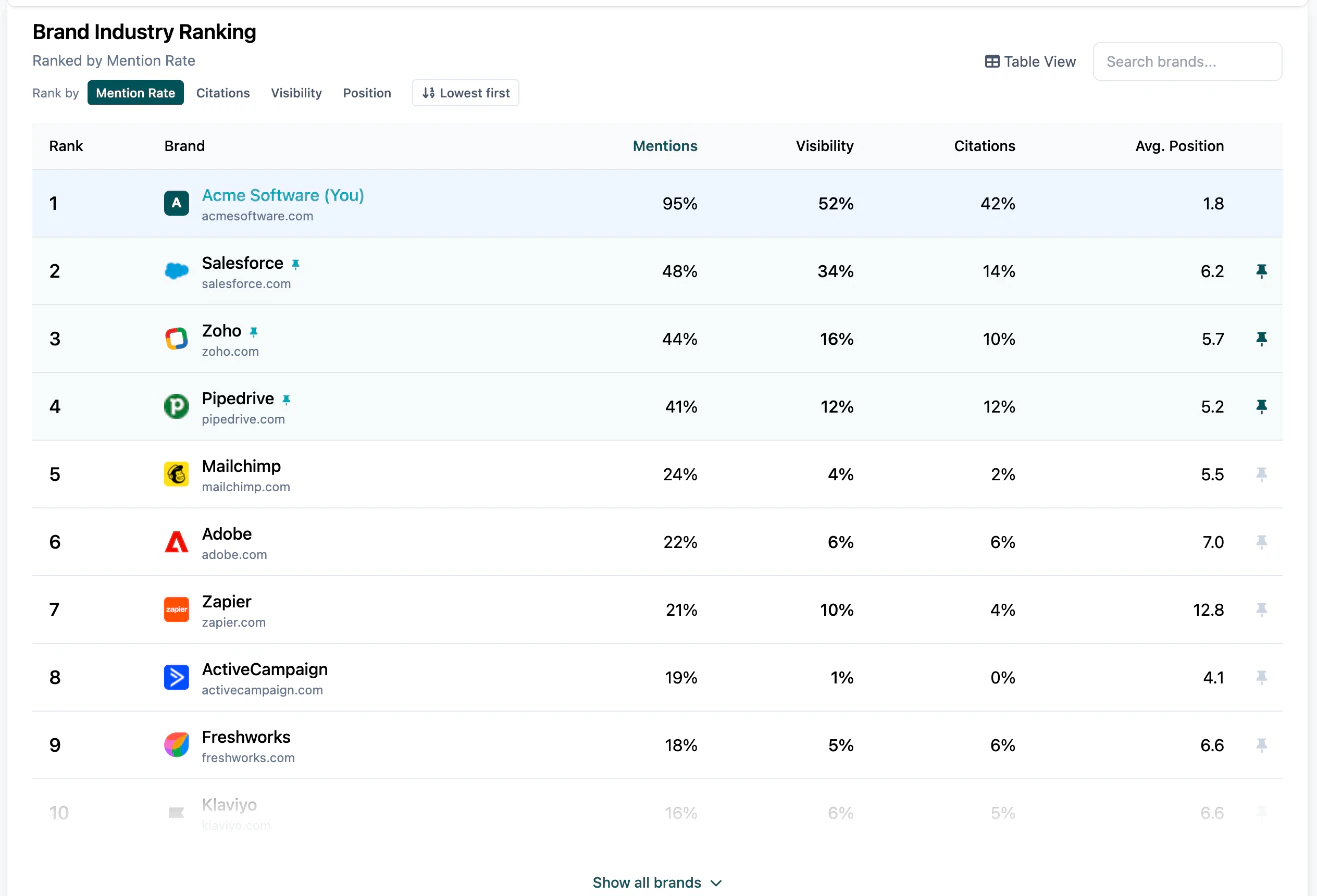Pin the Adobe row
This screenshot has width=1317, height=896.
coord(1262,542)
